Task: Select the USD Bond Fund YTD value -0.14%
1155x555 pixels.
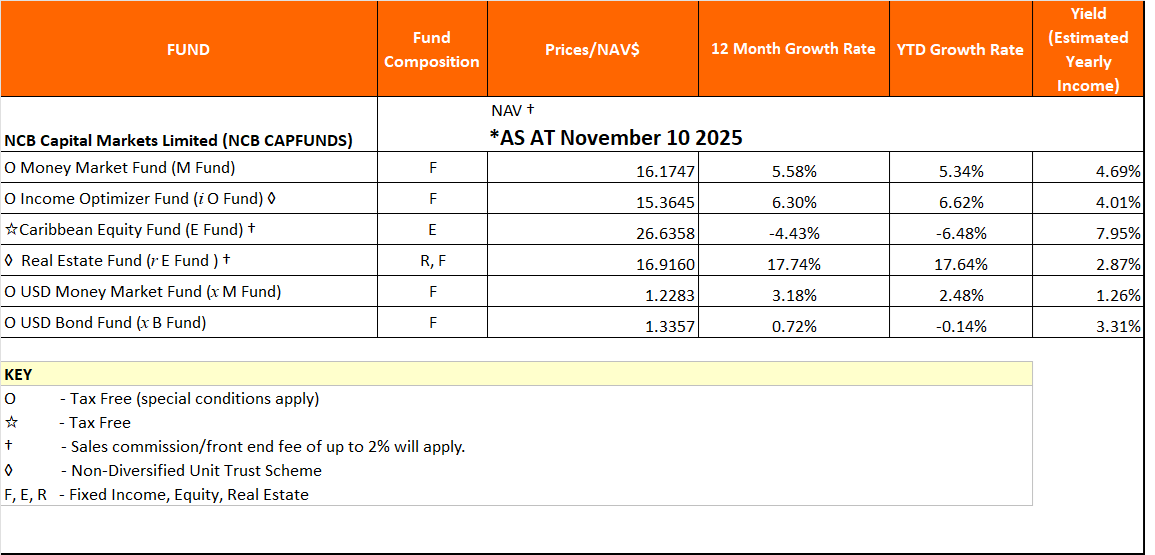Action: click(961, 327)
